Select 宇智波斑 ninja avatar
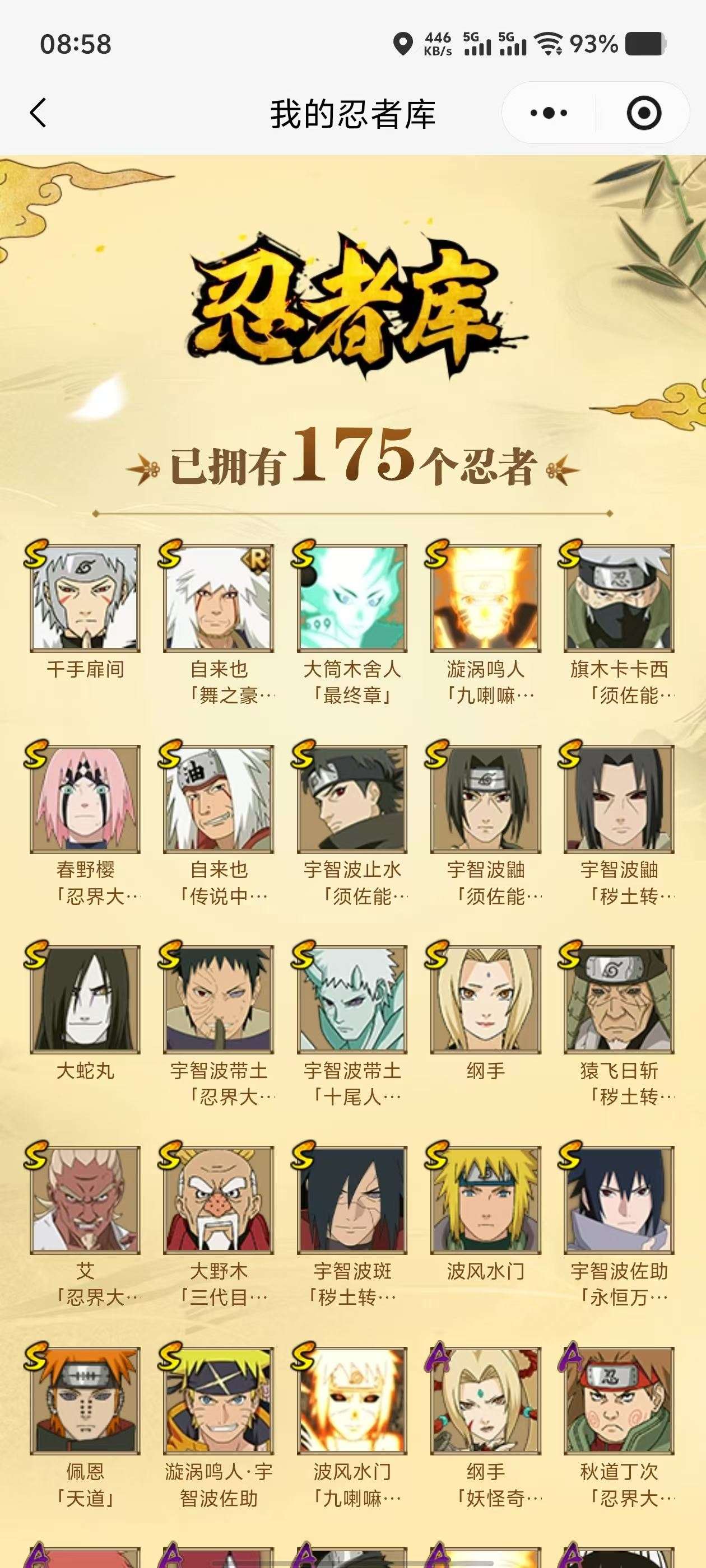Viewport: 706px width, 1568px height. tap(352, 1200)
